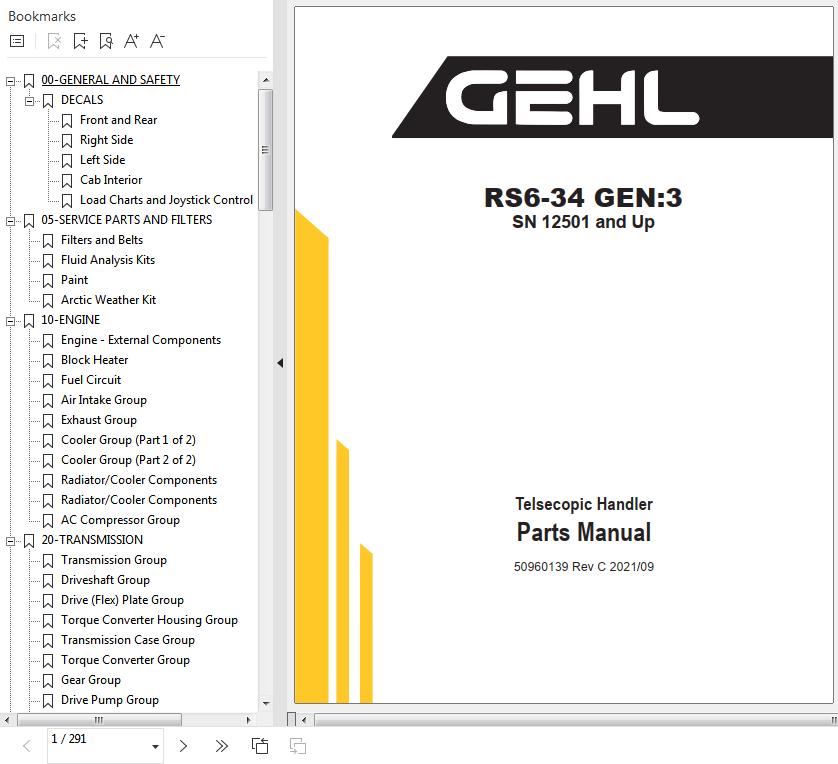Click bookmarks horizontal scroll left arrow
Viewport: 838px width, 764px height.
7,720
